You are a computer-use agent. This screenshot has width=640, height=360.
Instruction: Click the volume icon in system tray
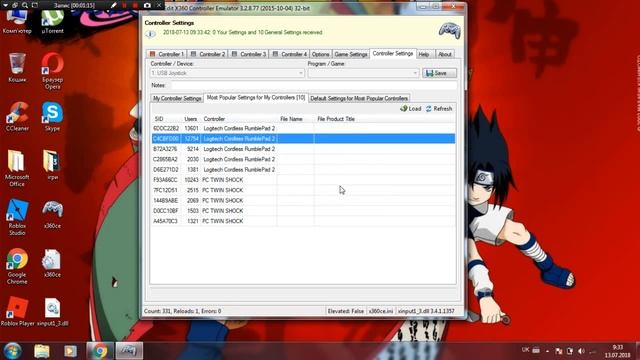tap(581, 351)
